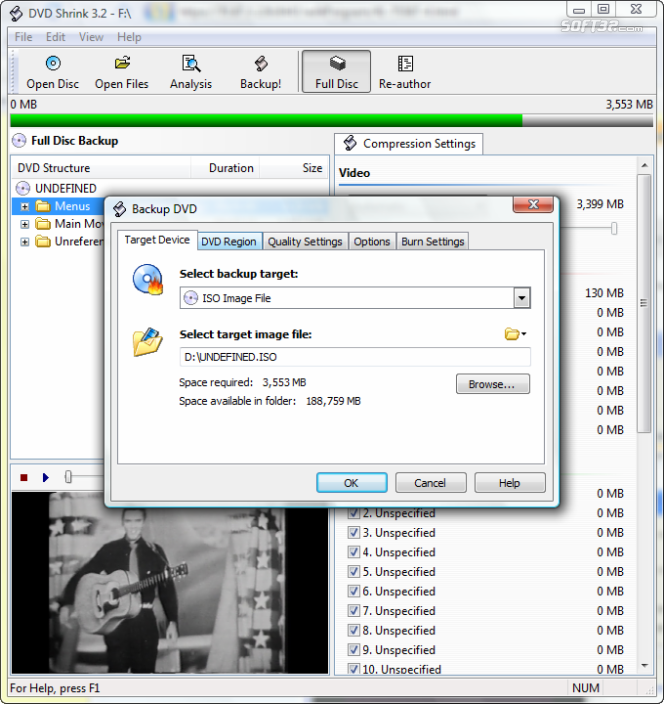Click the dialog Help button
The image size is (664, 704).
(x=510, y=483)
